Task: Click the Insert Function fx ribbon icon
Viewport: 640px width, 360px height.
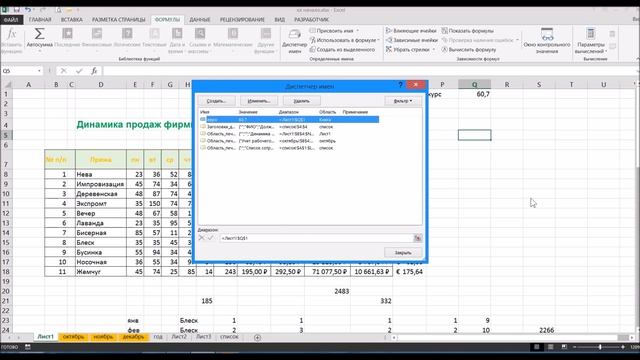Action: (11, 34)
